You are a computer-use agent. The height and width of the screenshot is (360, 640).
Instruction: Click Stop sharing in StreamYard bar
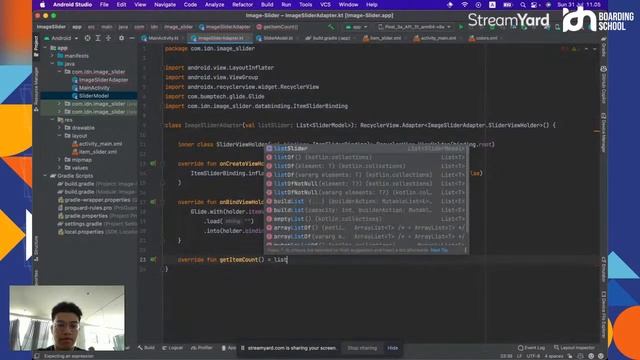tap(362, 348)
